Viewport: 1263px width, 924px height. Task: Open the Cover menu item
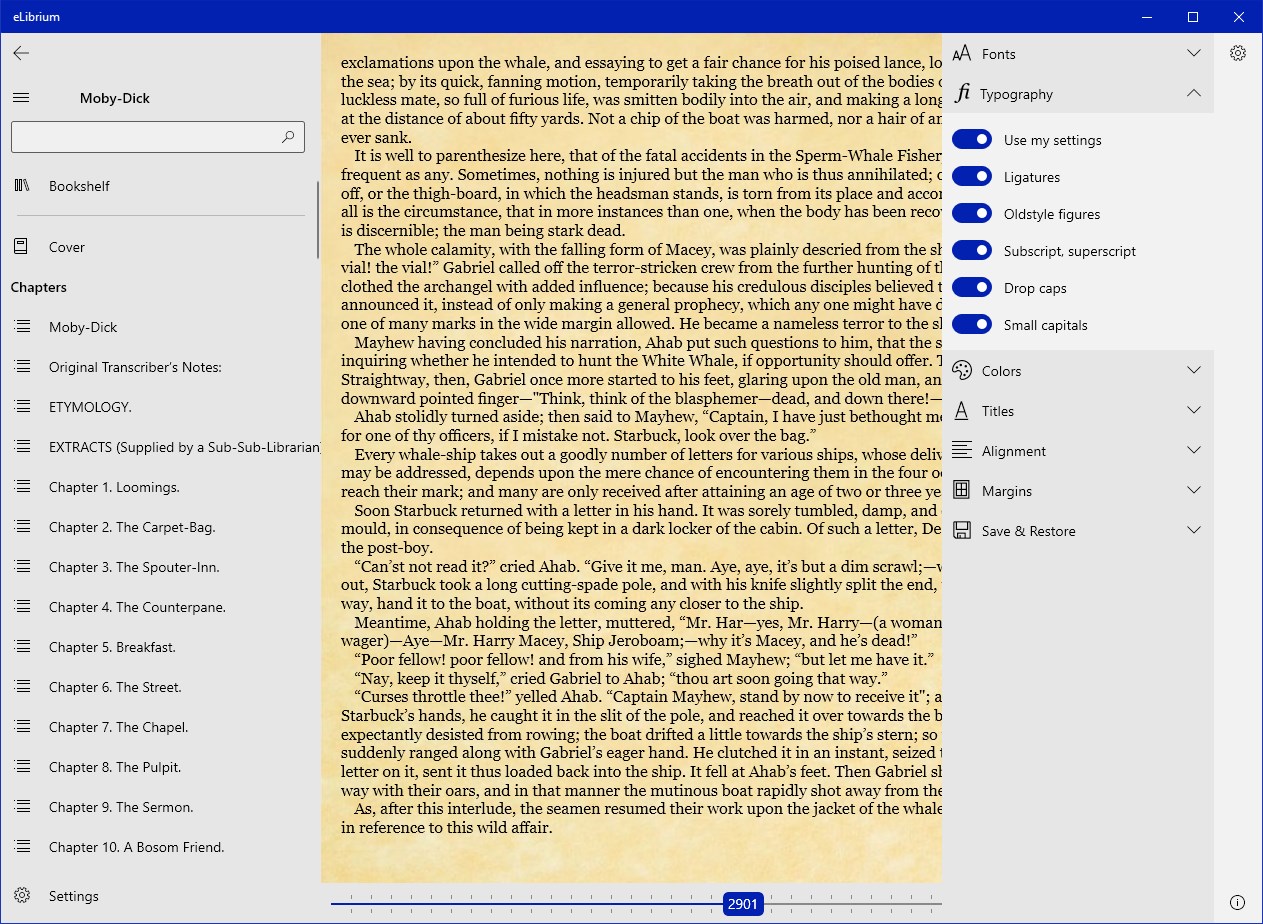tap(160, 247)
